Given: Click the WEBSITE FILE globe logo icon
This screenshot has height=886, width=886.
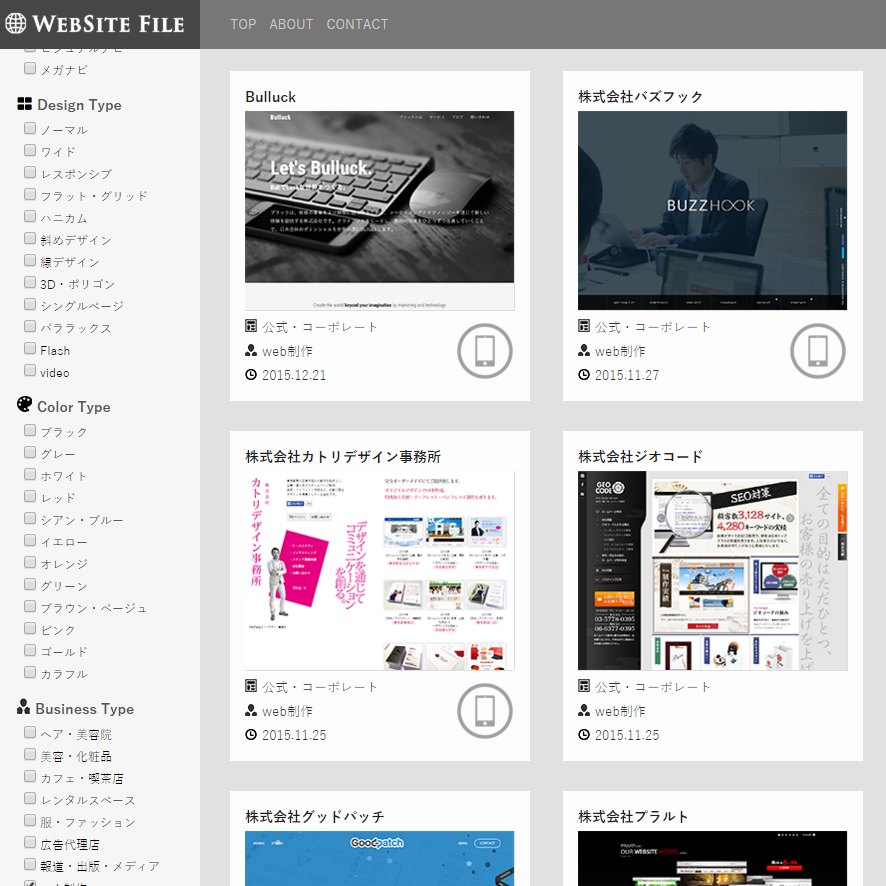Looking at the screenshot, I should (x=17, y=23).
